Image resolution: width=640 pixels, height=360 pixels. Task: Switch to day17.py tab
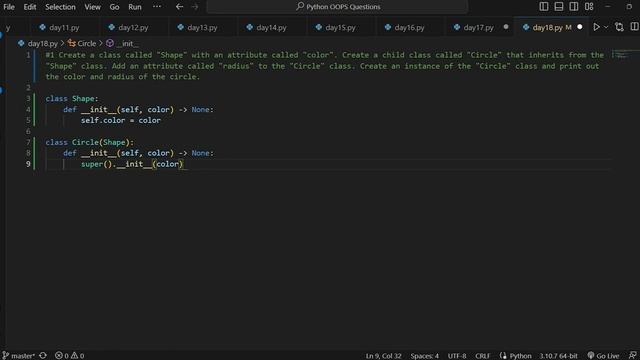pyautogui.click(x=478, y=27)
